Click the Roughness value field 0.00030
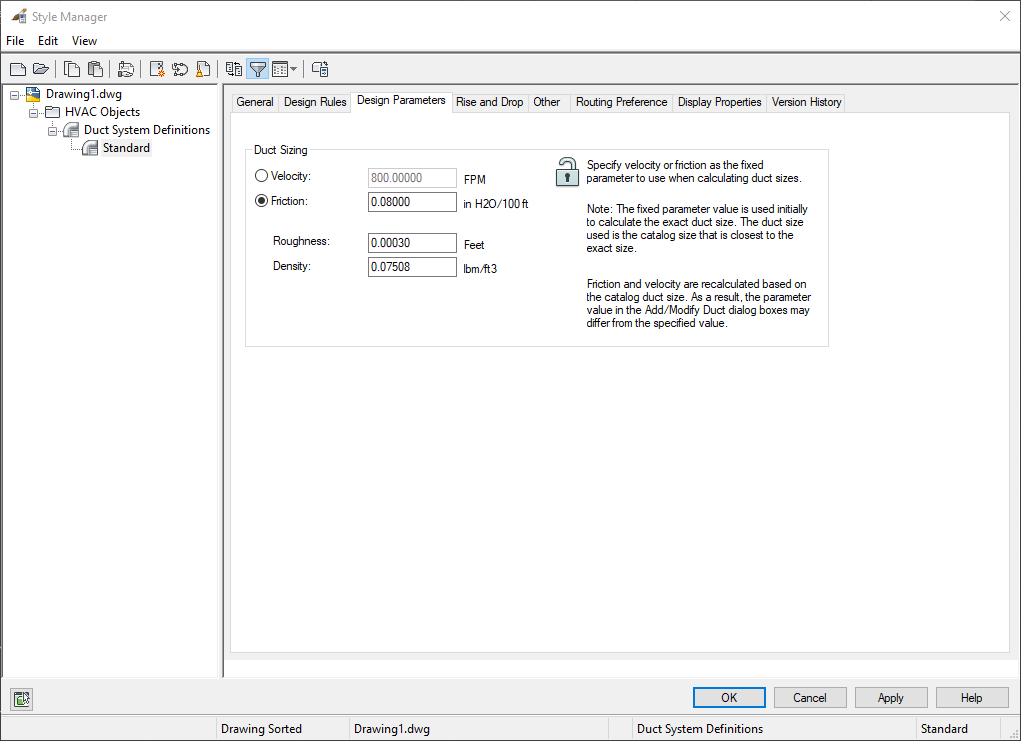Image resolution: width=1021 pixels, height=741 pixels. pos(412,243)
